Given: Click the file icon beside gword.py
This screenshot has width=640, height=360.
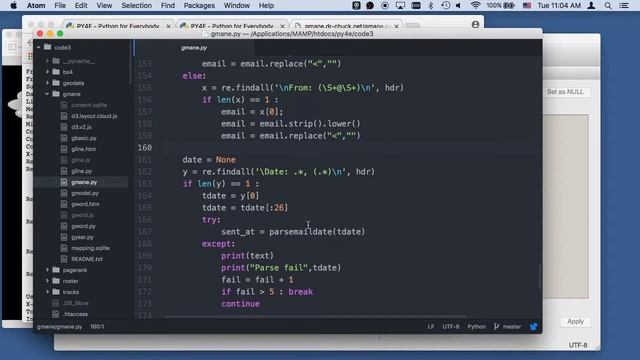Looking at the screenshot, I should pyautogui.click(x=64, y=226).
